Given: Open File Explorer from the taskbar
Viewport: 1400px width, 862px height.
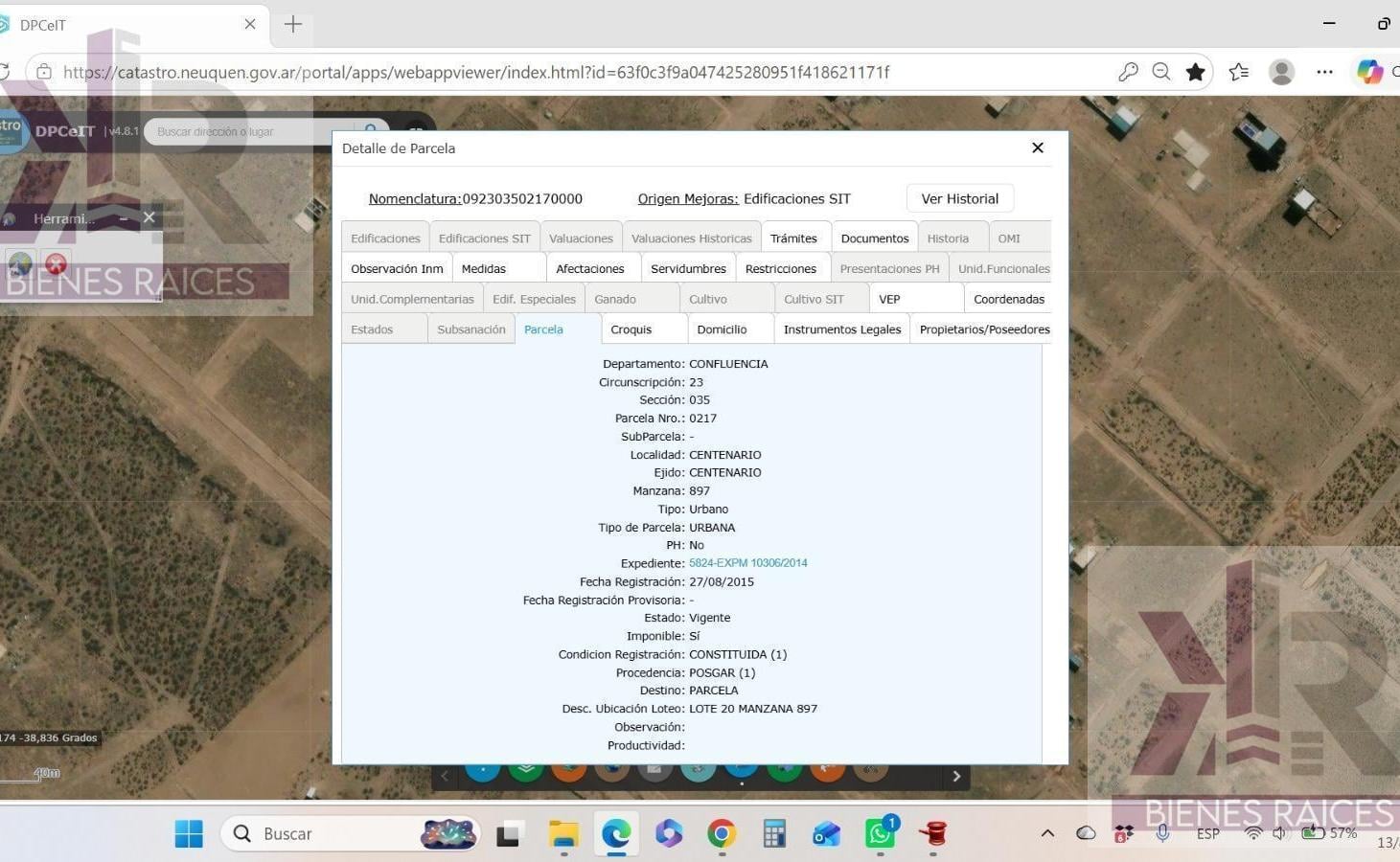Looking at the screenshot, I should tap(563, 834).
